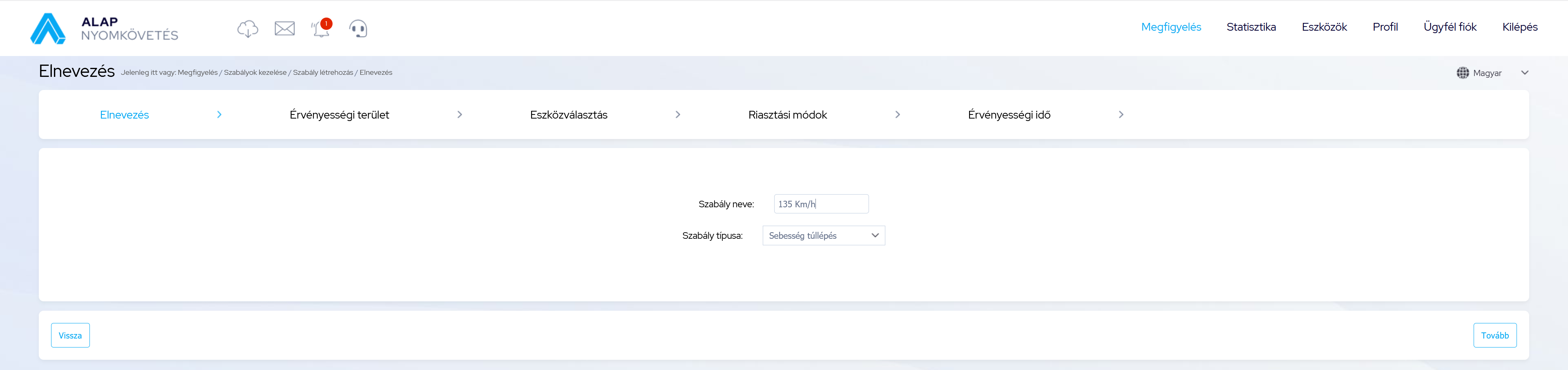
Task: Click Kilépés to log out
Action: (x=1519, y=27)
